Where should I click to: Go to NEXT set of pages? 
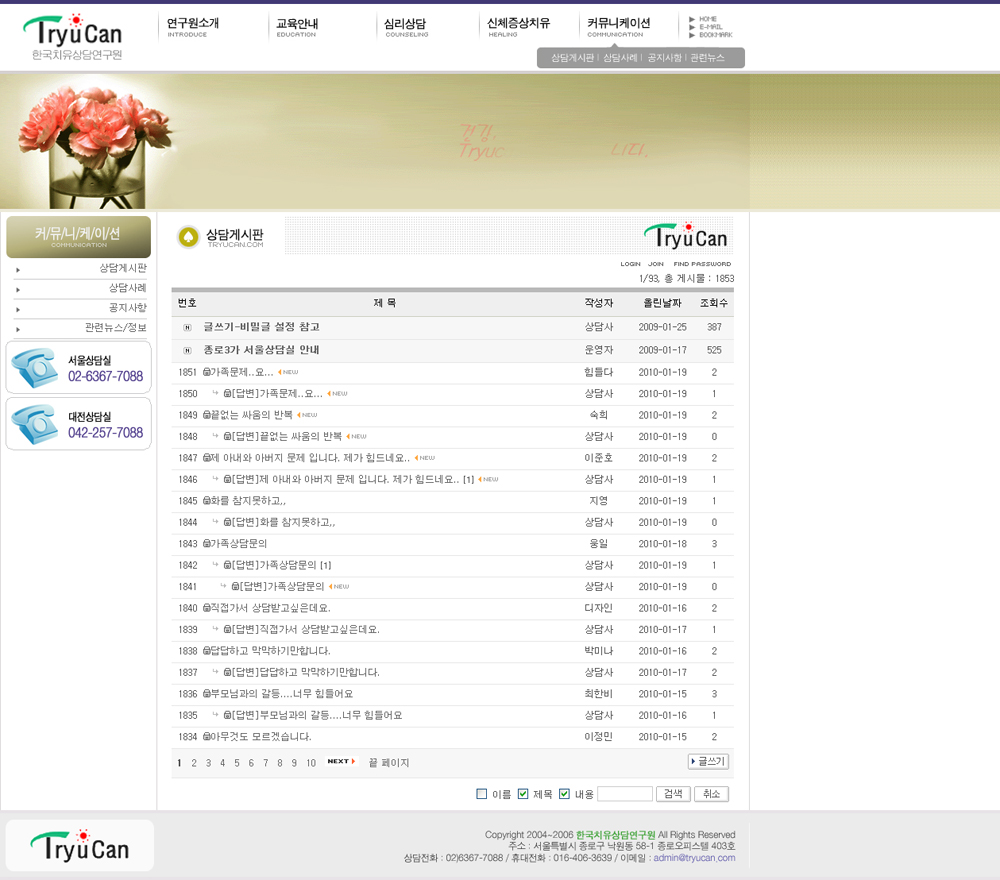coord(341,762)
